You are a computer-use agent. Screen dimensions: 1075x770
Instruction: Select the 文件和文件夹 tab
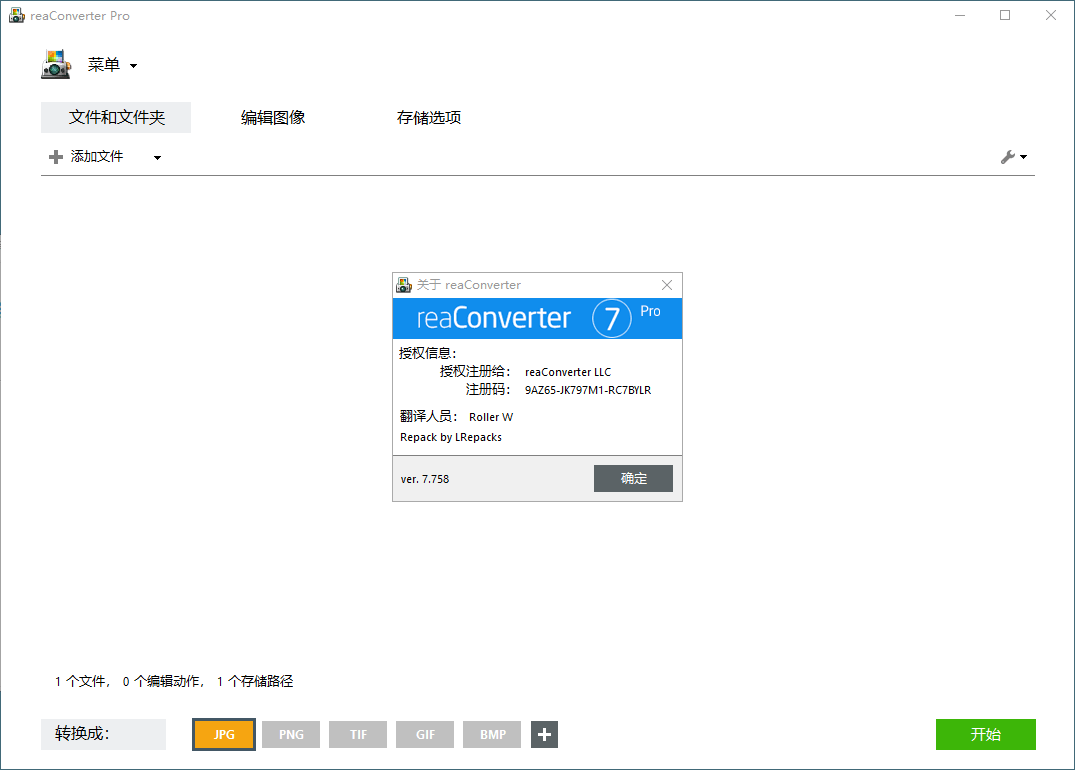[x=116, y=117]
